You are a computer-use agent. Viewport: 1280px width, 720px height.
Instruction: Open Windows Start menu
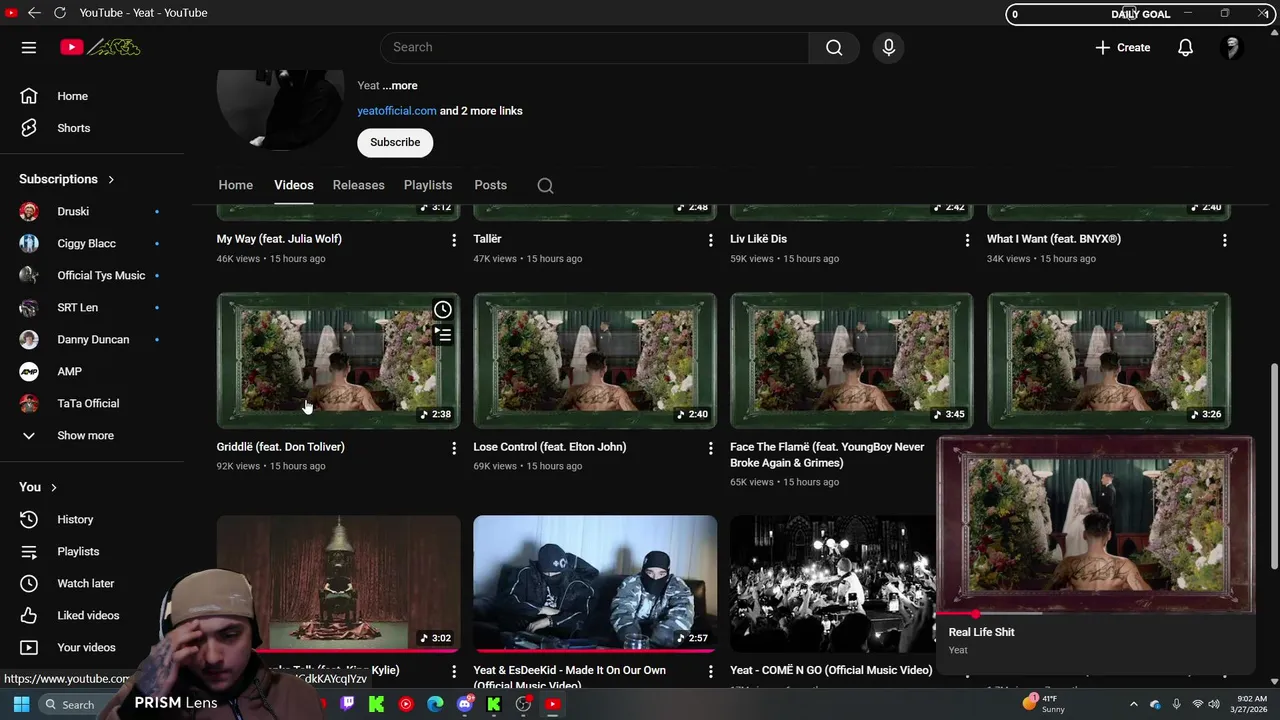tap(21, 704)
